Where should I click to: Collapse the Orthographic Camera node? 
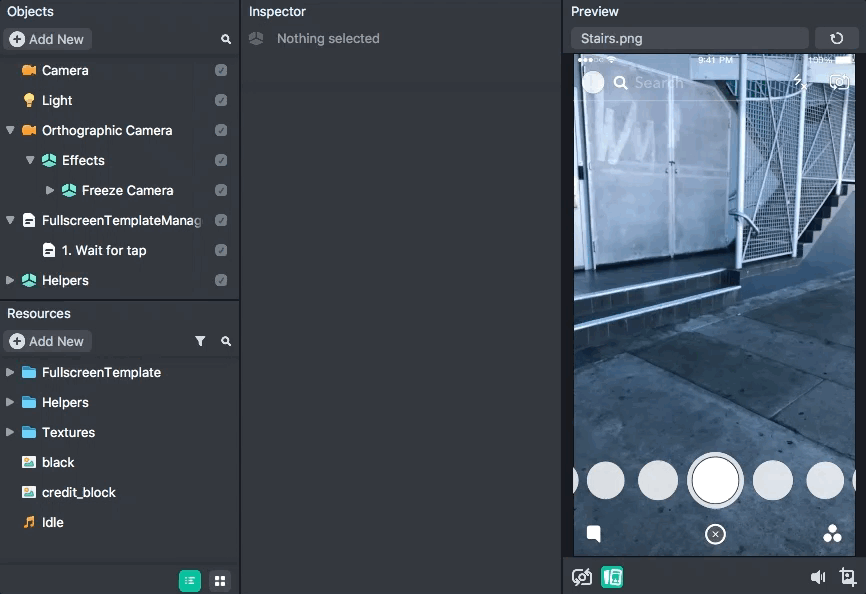[10, 131]
